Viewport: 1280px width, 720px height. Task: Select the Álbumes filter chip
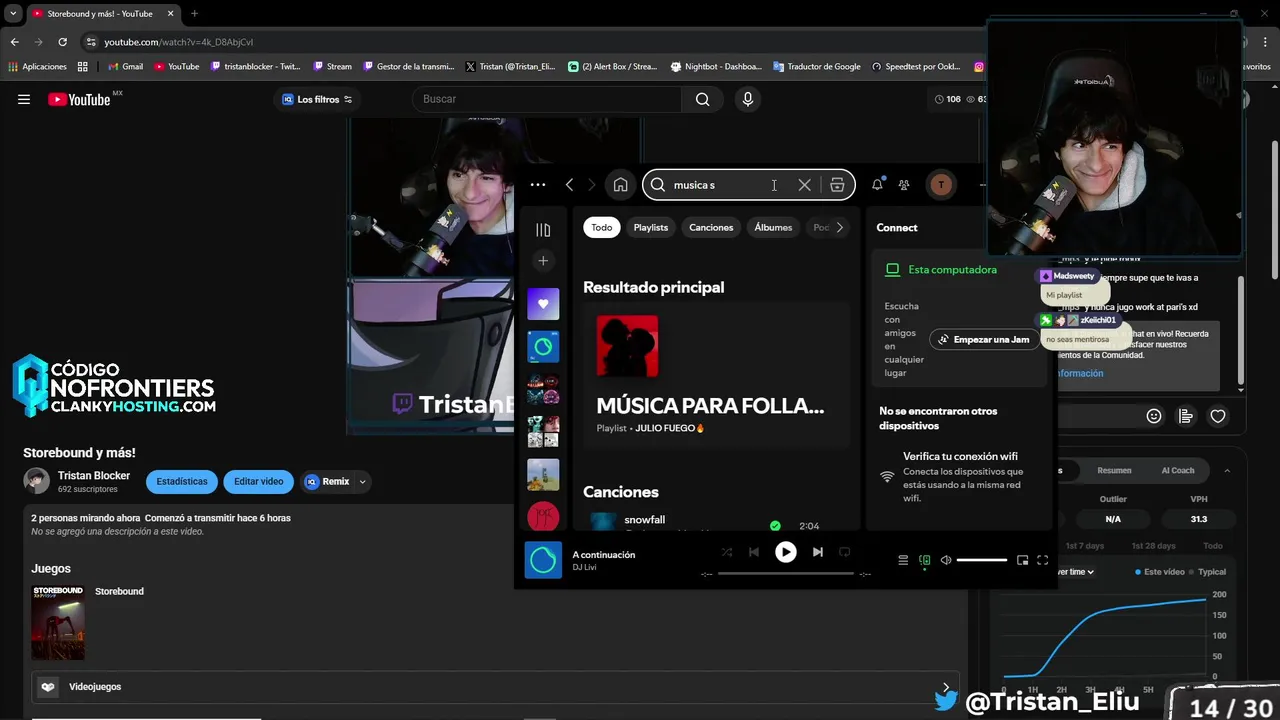coord(773,227)
